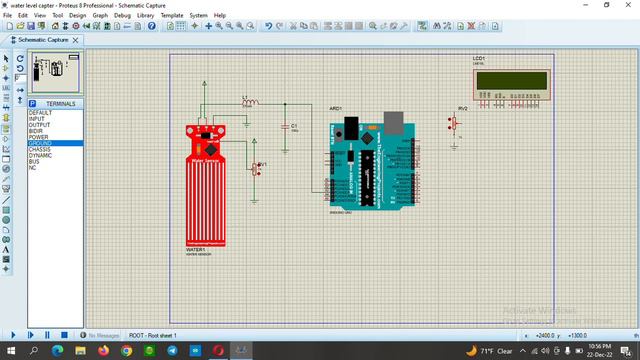Pause the simulation
This screenshot has width=640, height=360.
pos(47,335)
